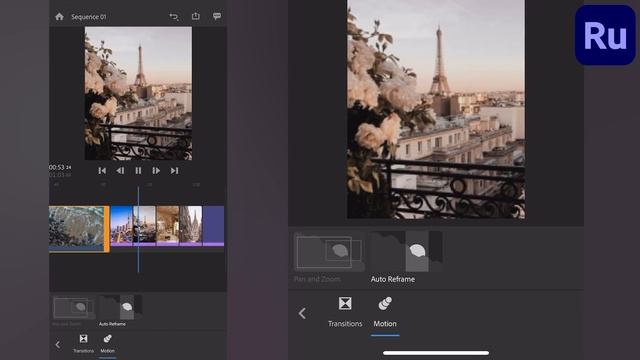Open the comments/feedback icon in the top bar
Image resolution: width=640 pixels, height=360 pixels.
tap(217, 16)
